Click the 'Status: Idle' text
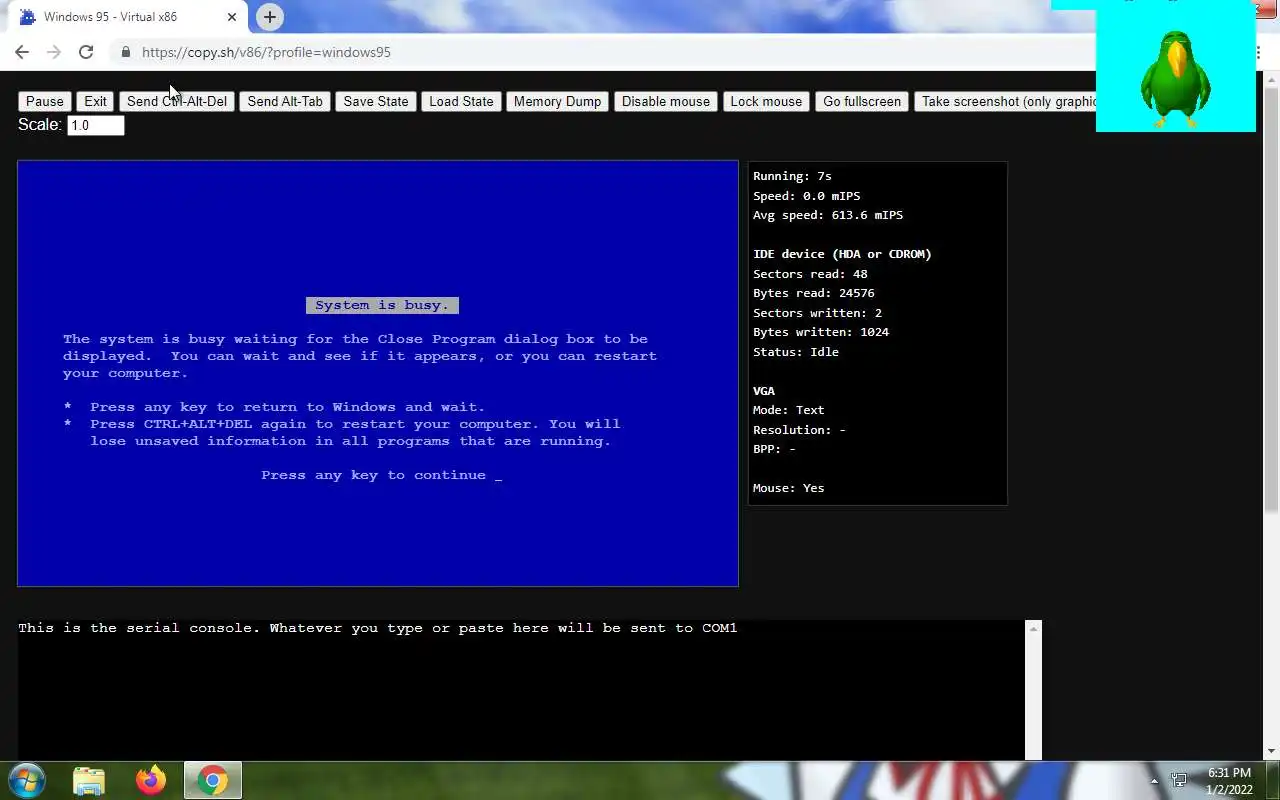 (796, 352)
